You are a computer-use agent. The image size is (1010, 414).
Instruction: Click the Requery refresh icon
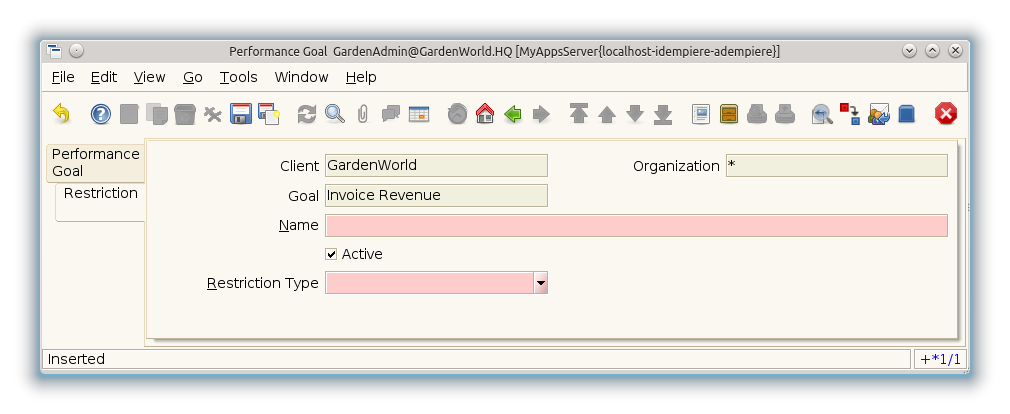pos(307,114)
